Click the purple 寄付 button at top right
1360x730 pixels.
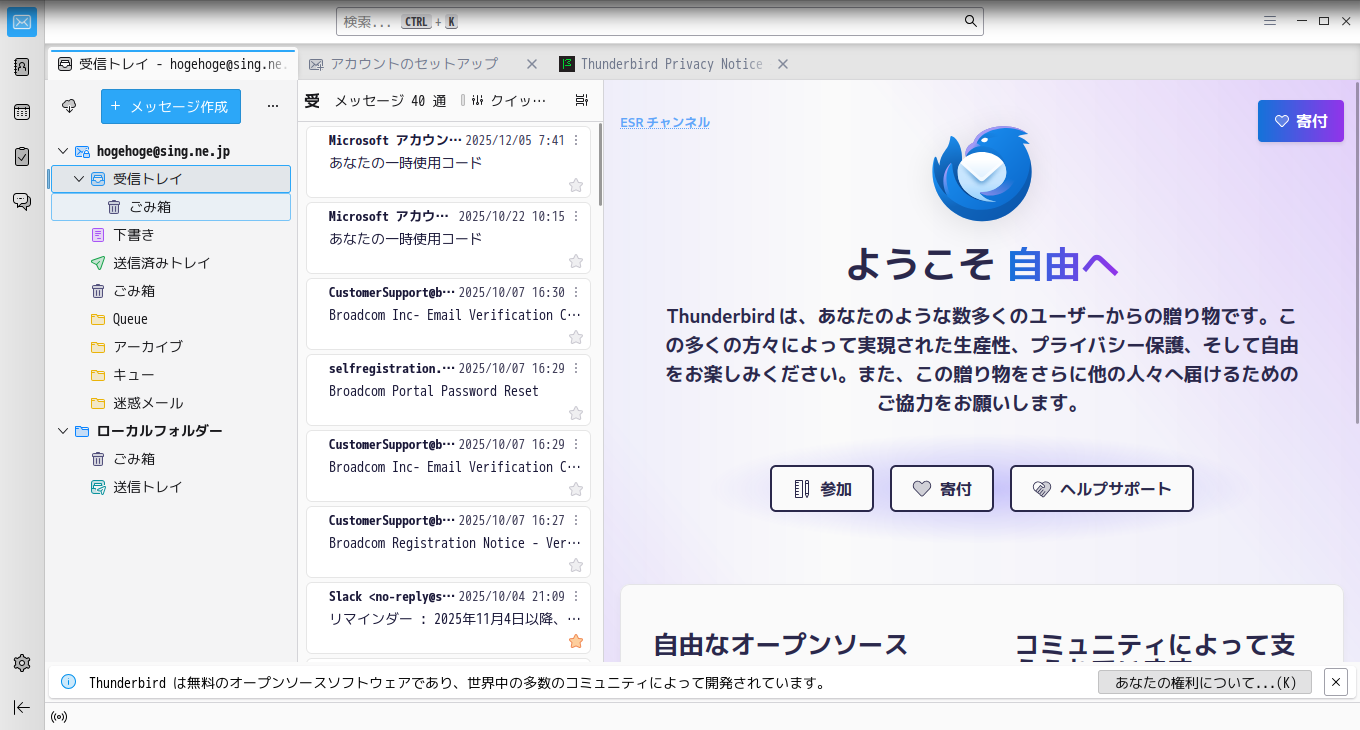click(1301, 121)
